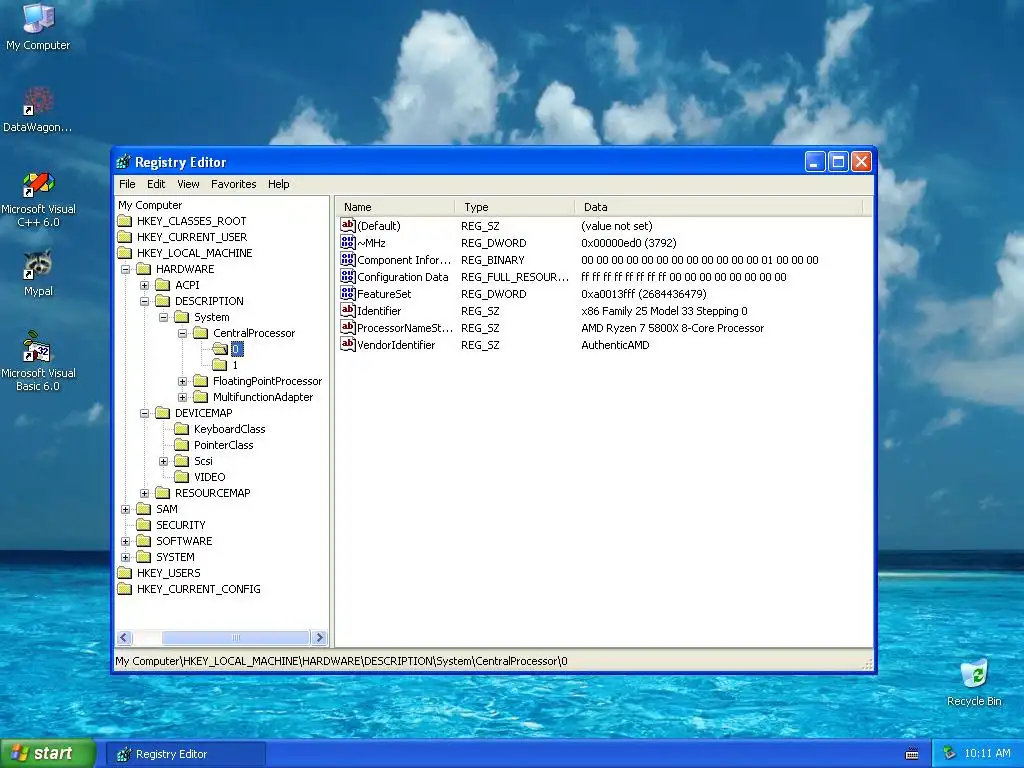Collapse the CentralProcessor key

(x=182, y=333)
